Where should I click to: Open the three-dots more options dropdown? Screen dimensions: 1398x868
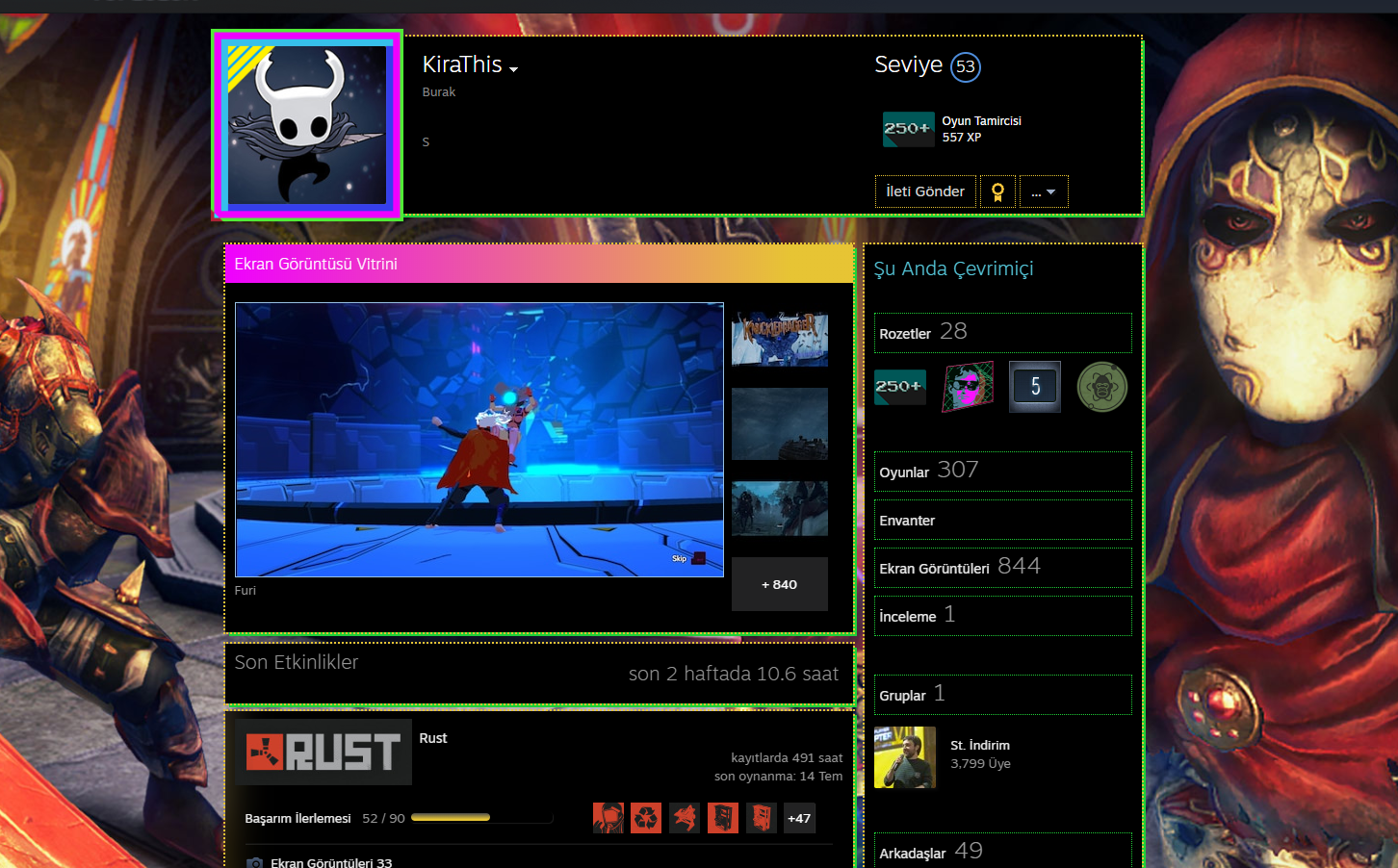pyautogui.click(x=1044, y=191)
